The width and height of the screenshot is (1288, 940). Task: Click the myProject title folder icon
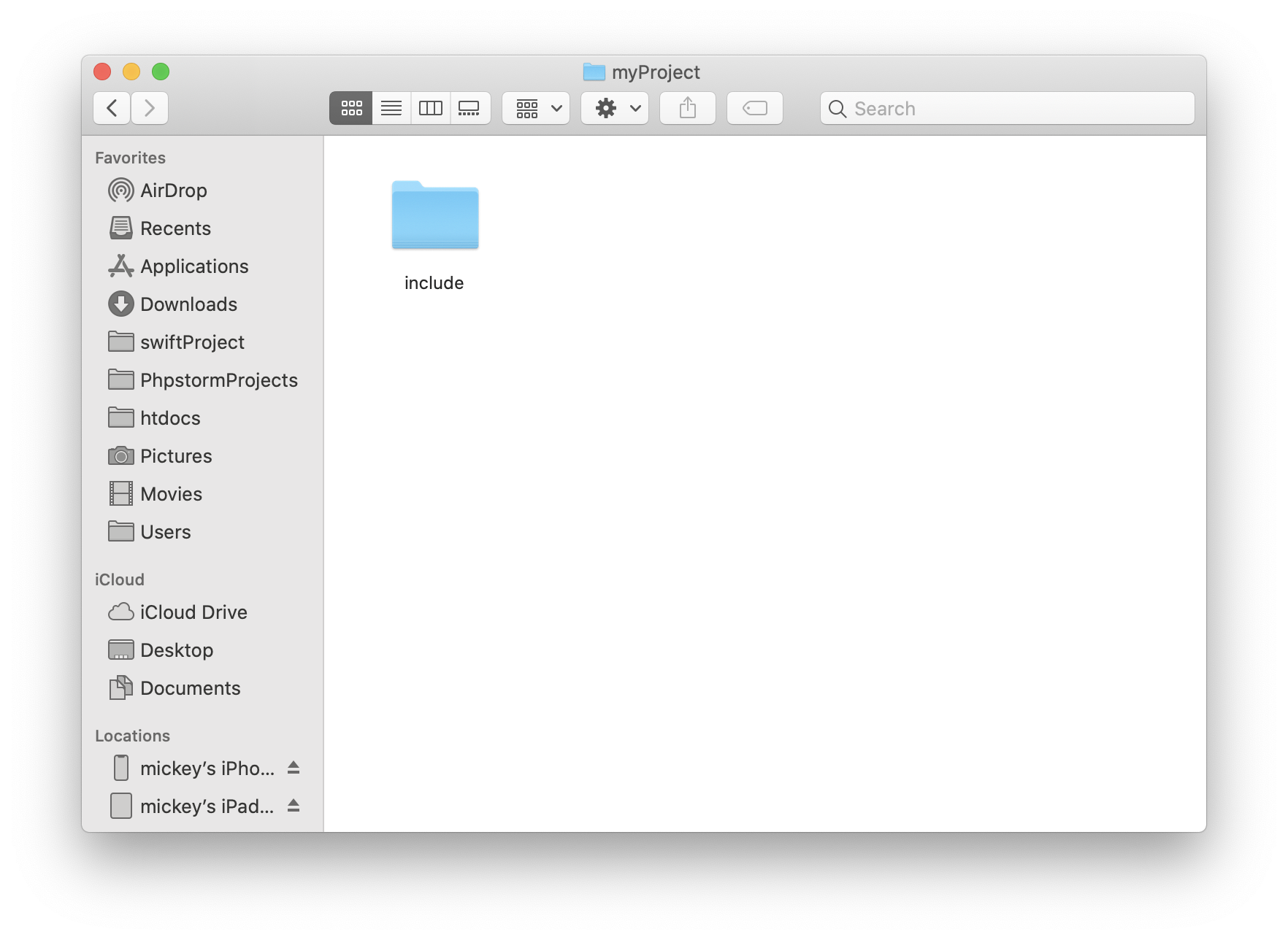(x=594, y=72)
